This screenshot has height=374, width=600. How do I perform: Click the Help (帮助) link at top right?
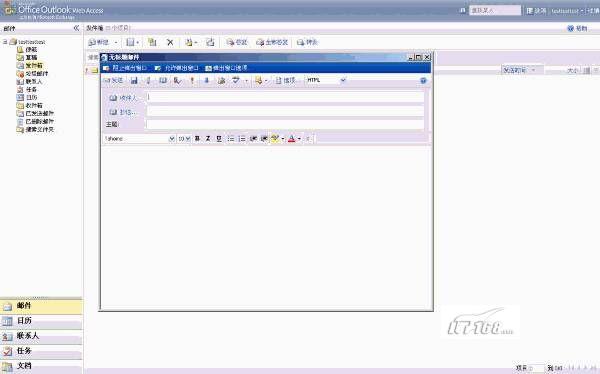577,28
